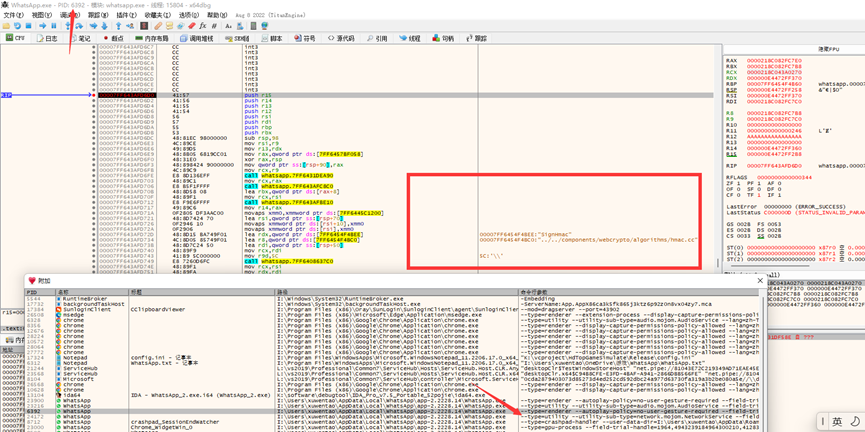This screenshot has height=432, width=865.
Task: Open Scylla from the toolbar
Action: pyautogui.click(x=144, y=26)
